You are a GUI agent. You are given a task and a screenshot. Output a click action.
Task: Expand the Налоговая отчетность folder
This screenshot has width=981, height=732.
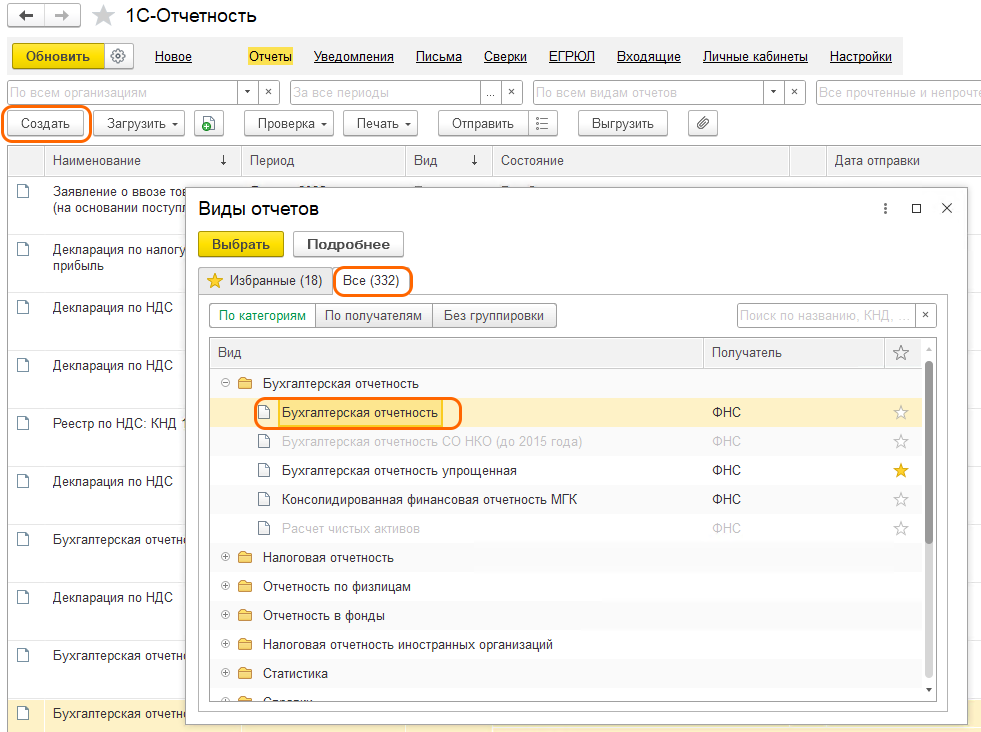point(225,557)
